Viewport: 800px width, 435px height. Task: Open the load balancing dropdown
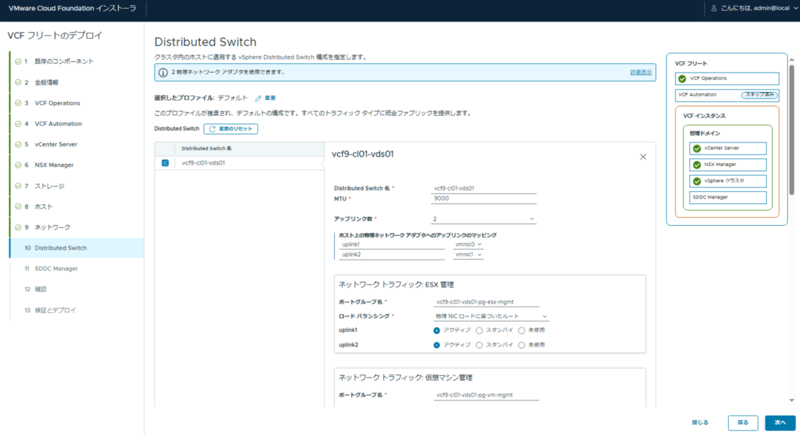click(491, 316)
